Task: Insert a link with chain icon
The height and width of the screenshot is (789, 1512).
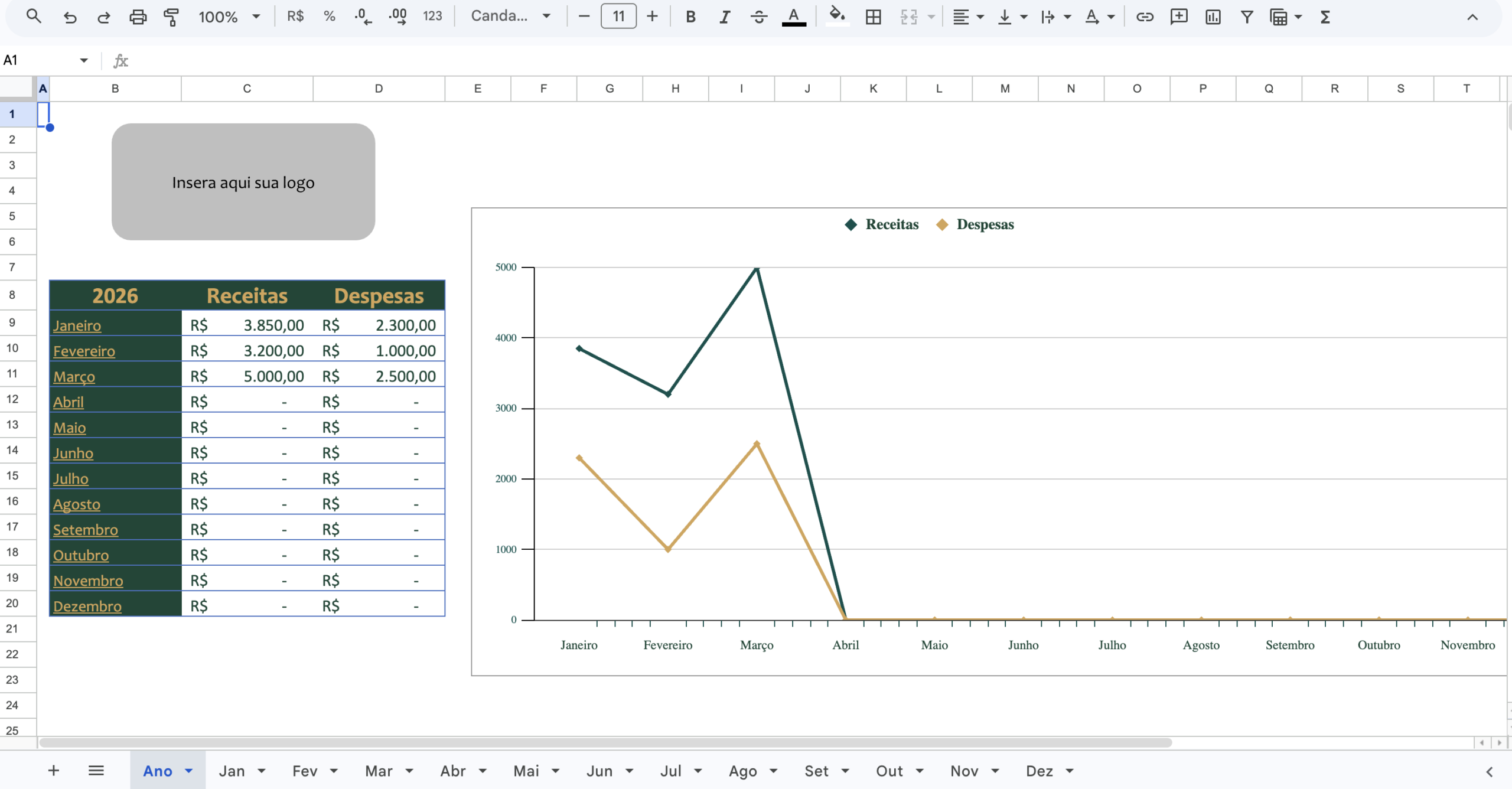Action: (x=1145, y=17)
